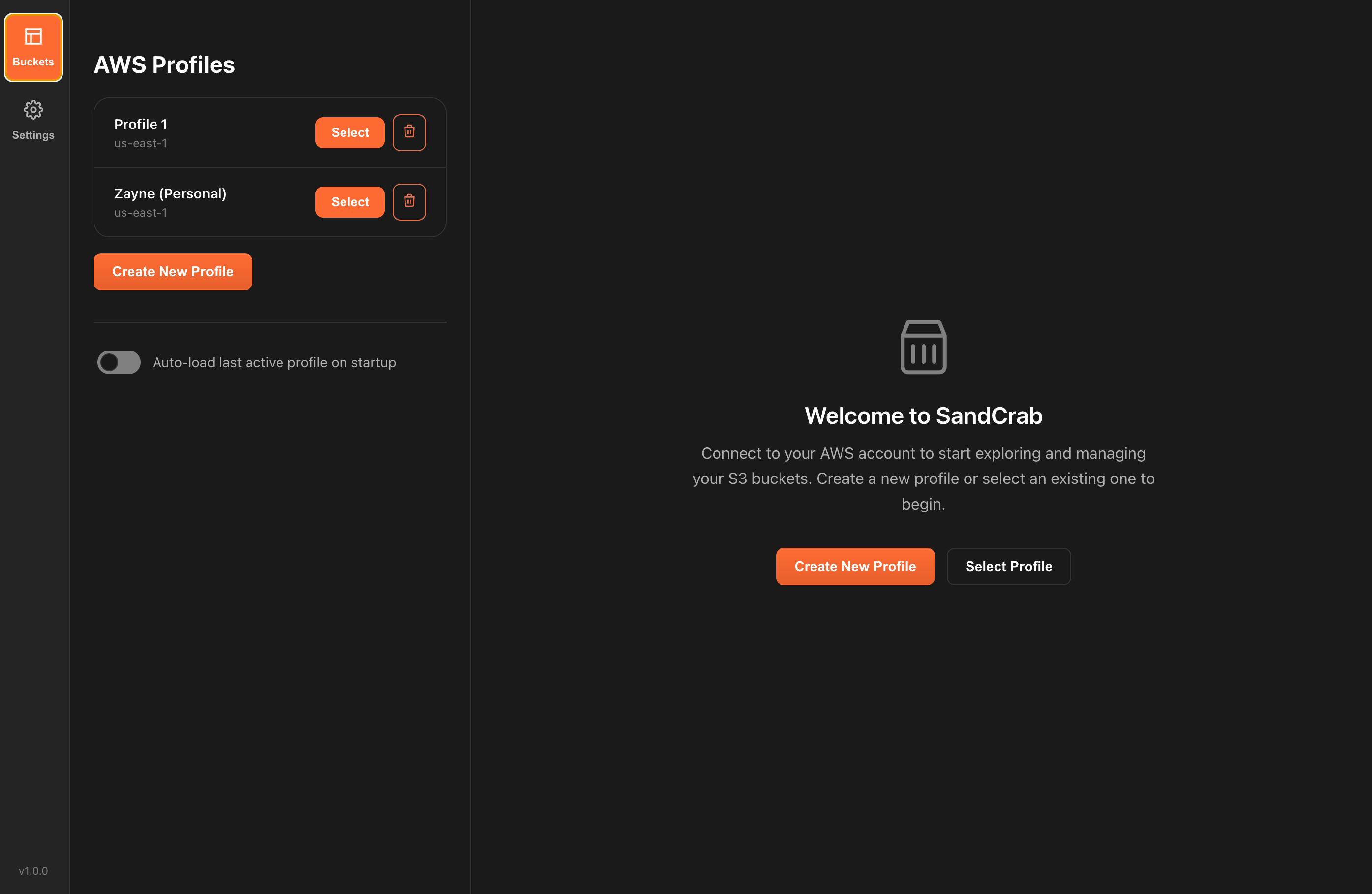
Task: Click Create New Profile under the profiles list
Action: tap(173, 272)
